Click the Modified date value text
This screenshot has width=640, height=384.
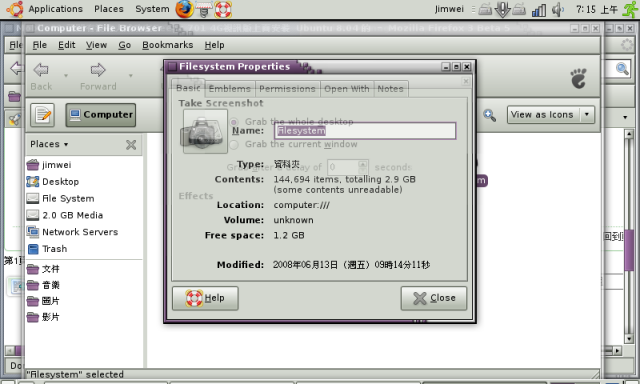351,265
